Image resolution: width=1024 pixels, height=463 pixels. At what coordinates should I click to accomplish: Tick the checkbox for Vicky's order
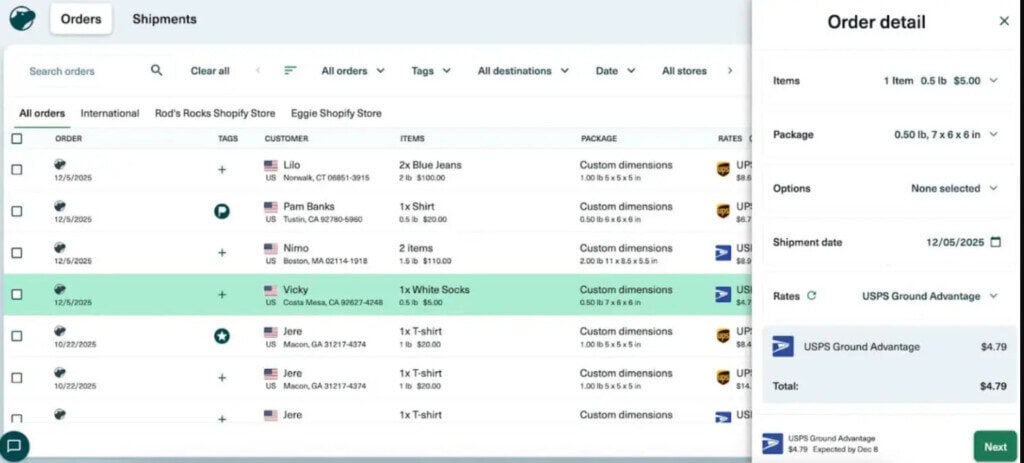pos(17,295)
